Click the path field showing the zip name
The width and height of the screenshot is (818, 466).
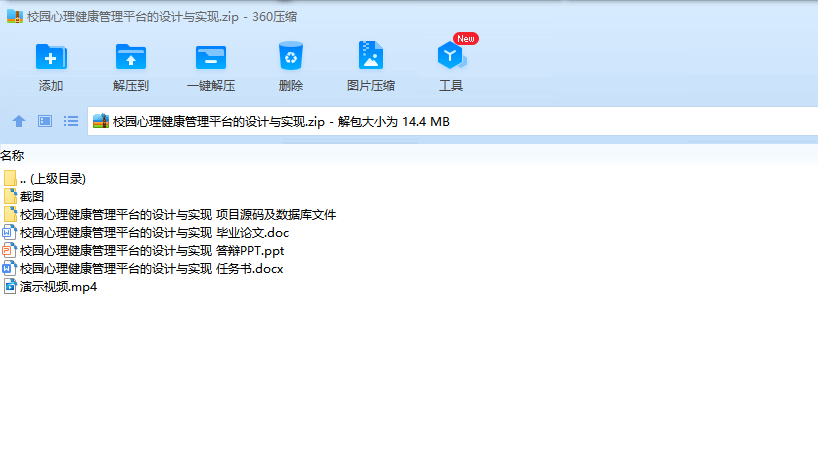[x=453, y=122]
